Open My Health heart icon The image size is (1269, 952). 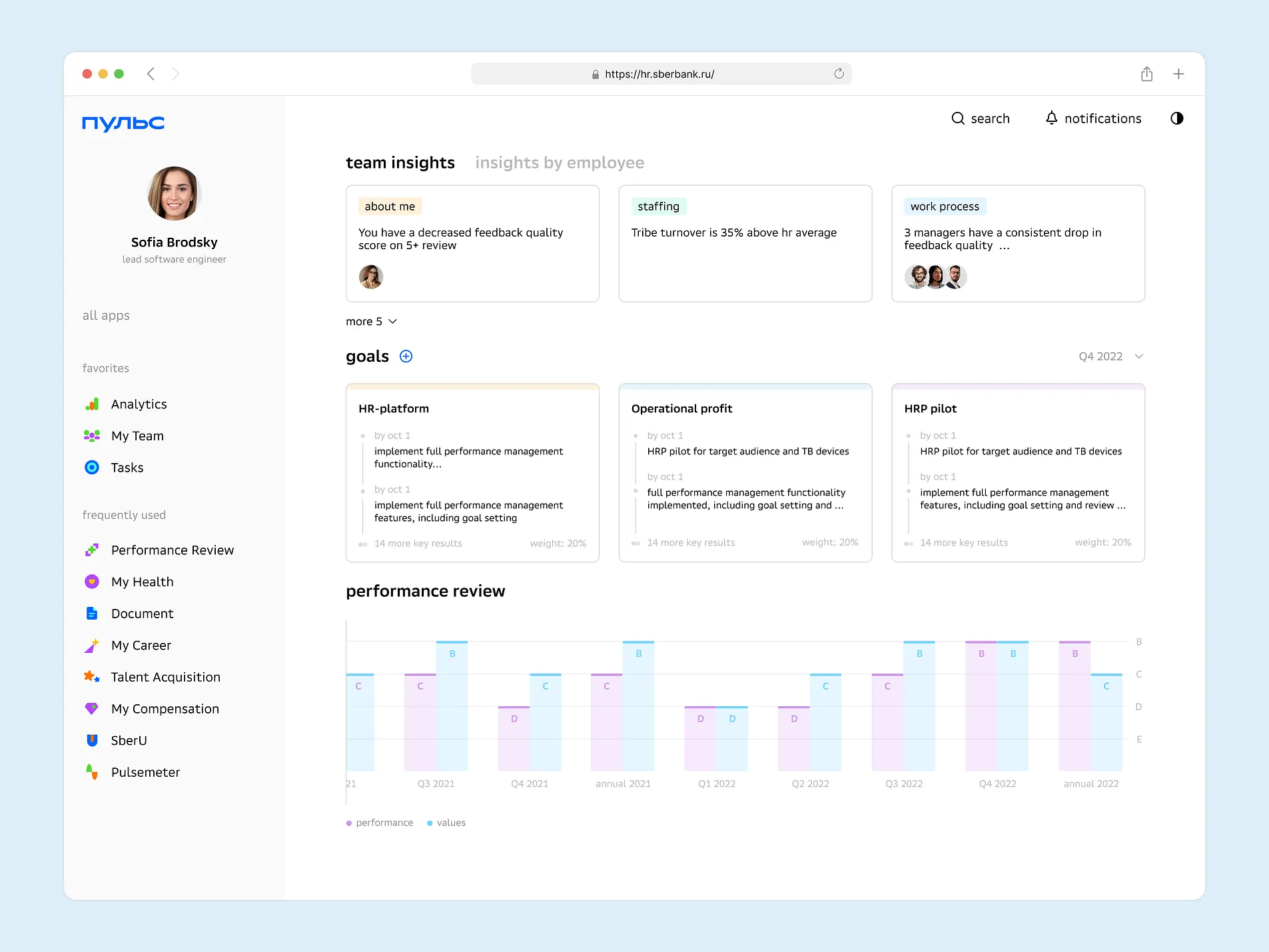[92, 582]
